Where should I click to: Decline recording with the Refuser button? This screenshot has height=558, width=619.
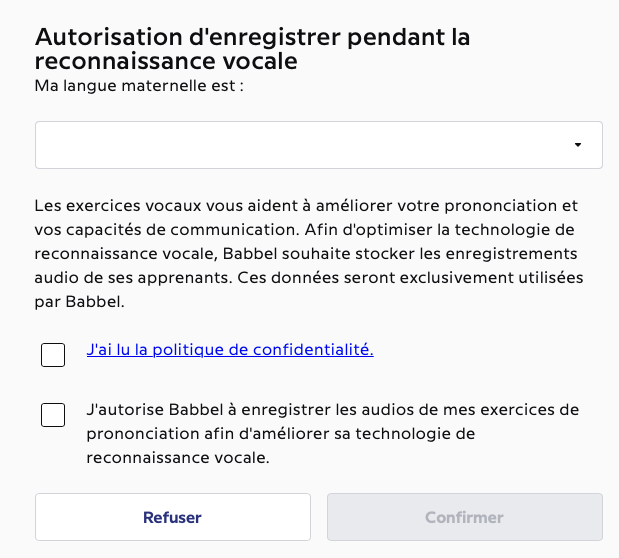[172, 517]
